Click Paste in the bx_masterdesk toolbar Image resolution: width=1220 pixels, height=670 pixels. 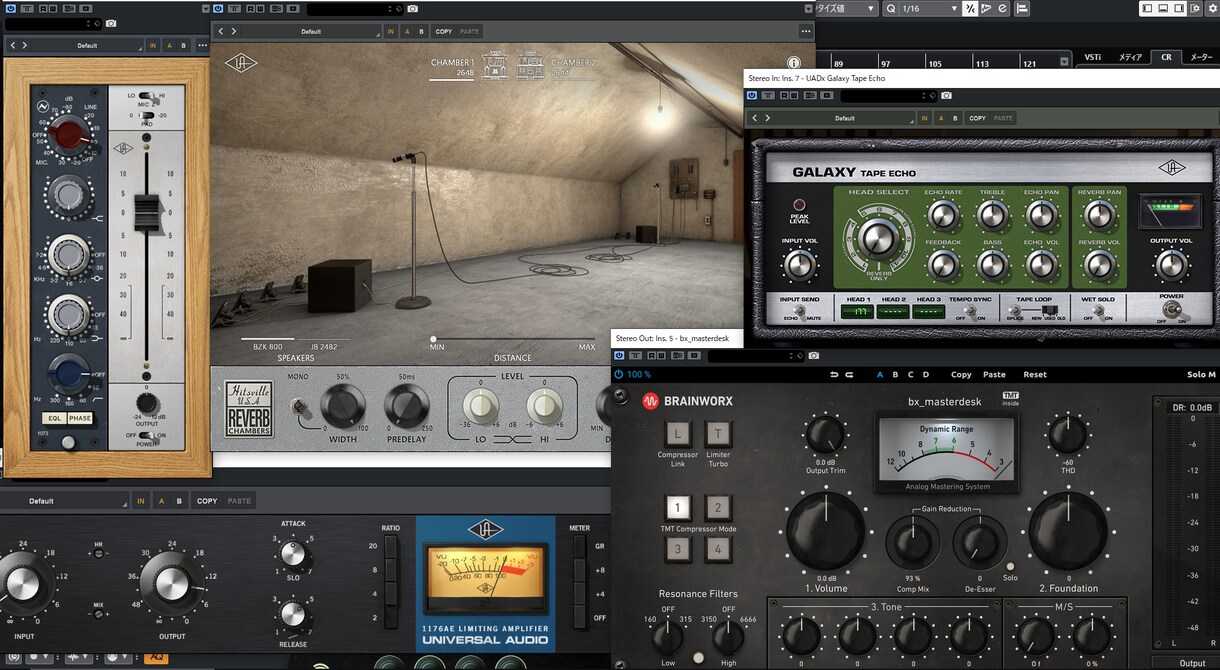tap(994, 375)
